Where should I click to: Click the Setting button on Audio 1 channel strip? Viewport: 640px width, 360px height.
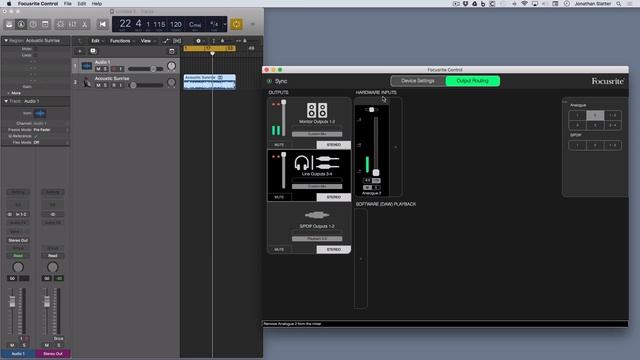(18, 192)
